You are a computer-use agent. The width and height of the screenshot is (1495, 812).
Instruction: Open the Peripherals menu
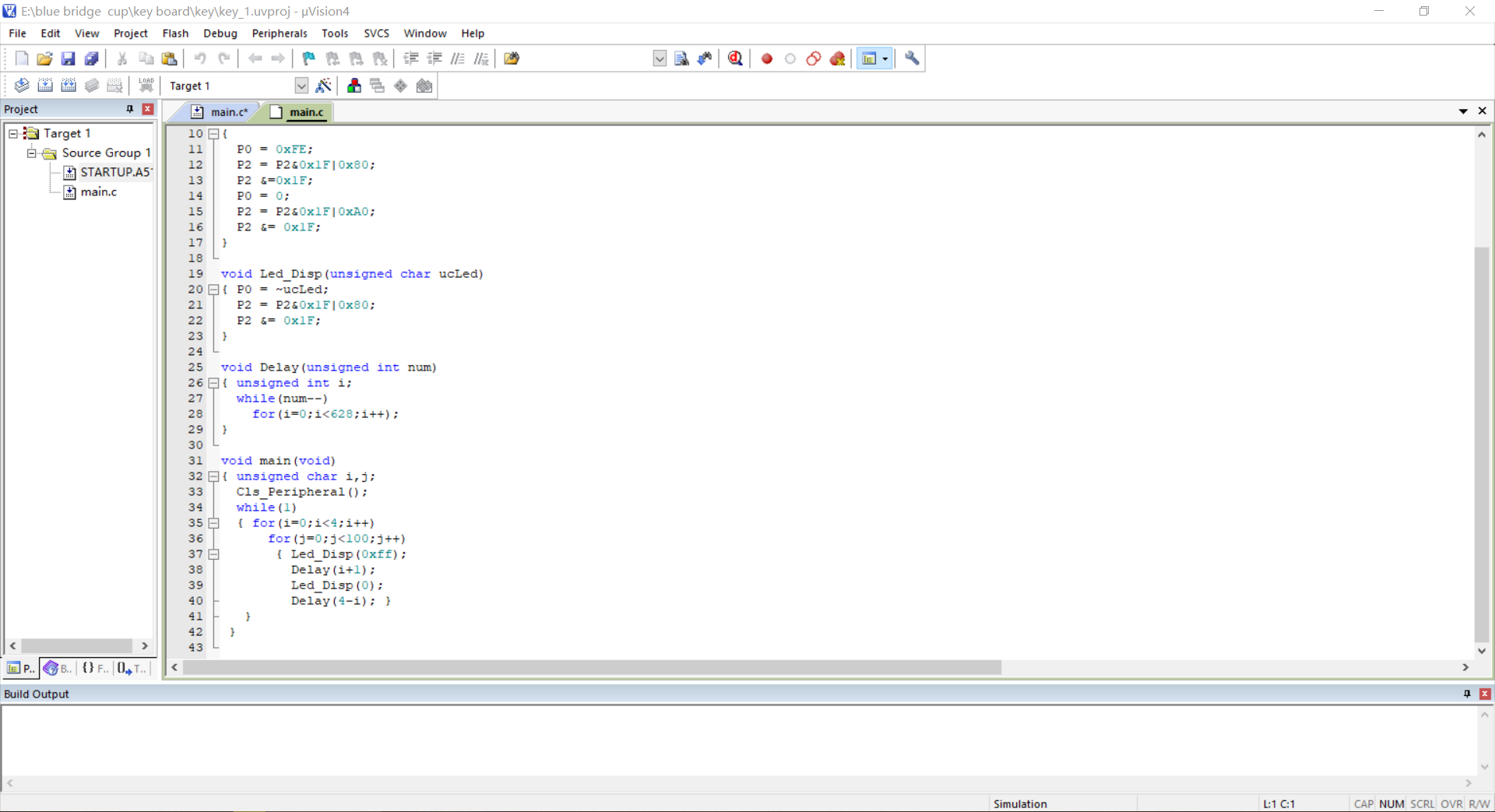click(x=280, y=33)
